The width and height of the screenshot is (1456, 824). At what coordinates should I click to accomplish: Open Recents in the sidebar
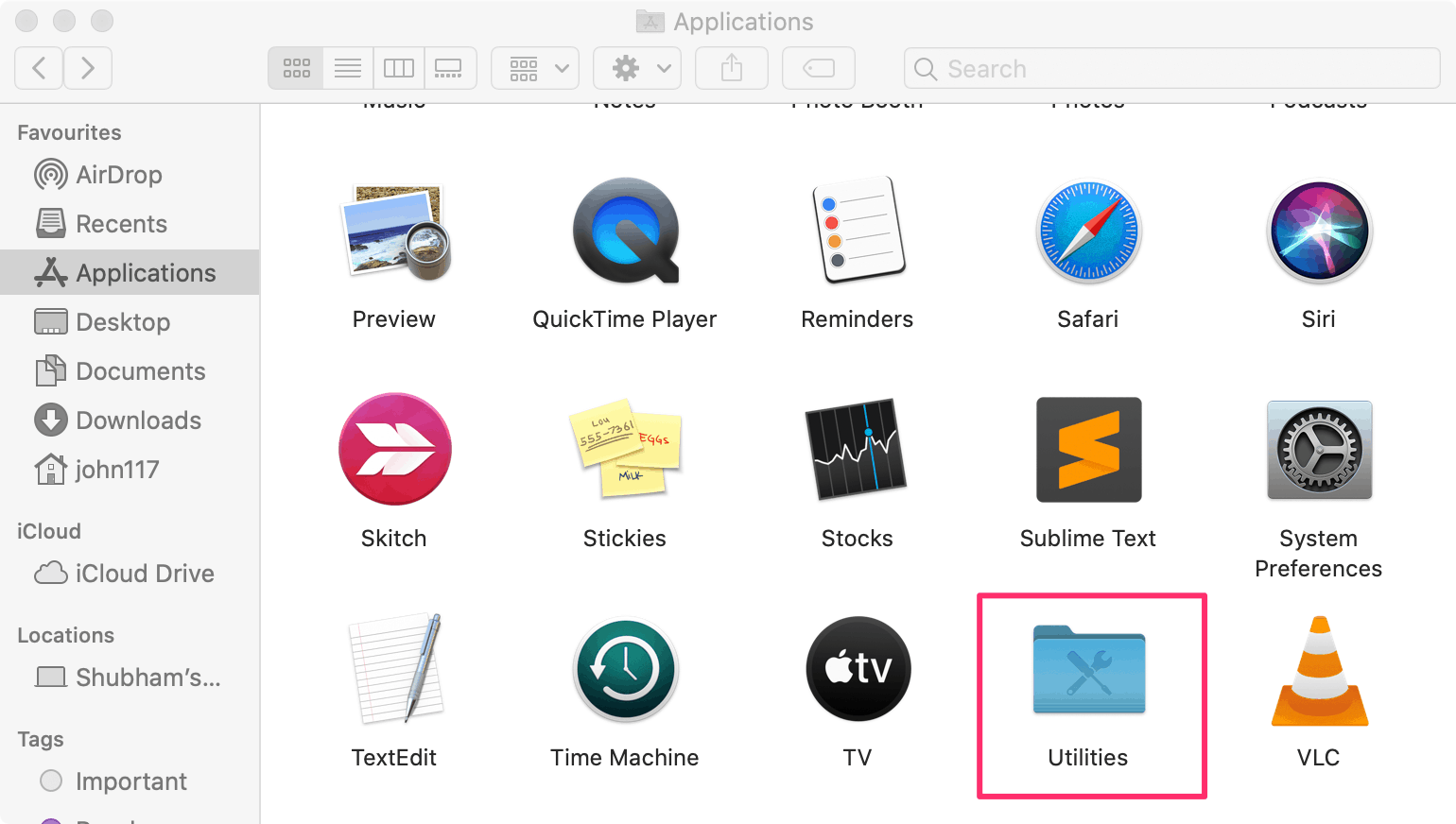click(x=130, y=224)
